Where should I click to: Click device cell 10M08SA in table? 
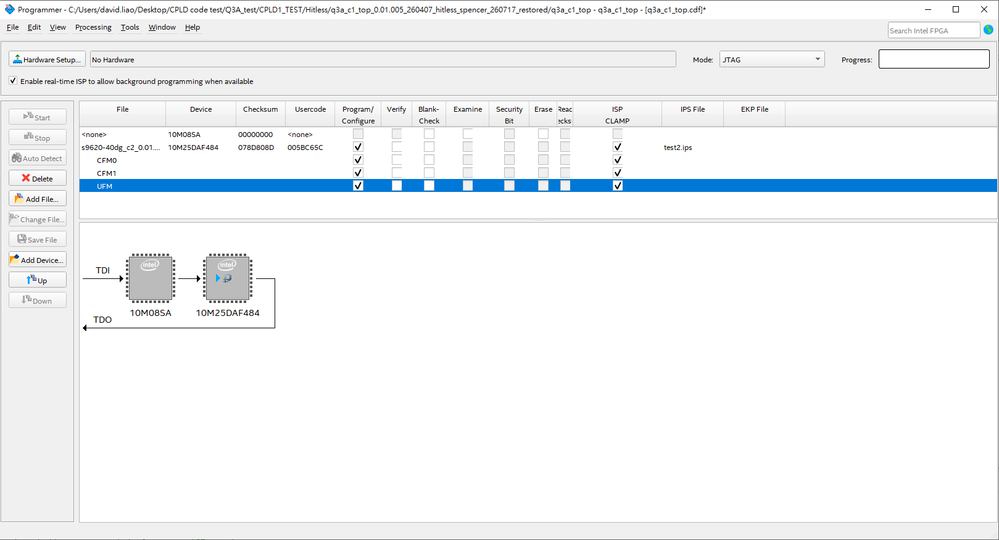point(184,134)
